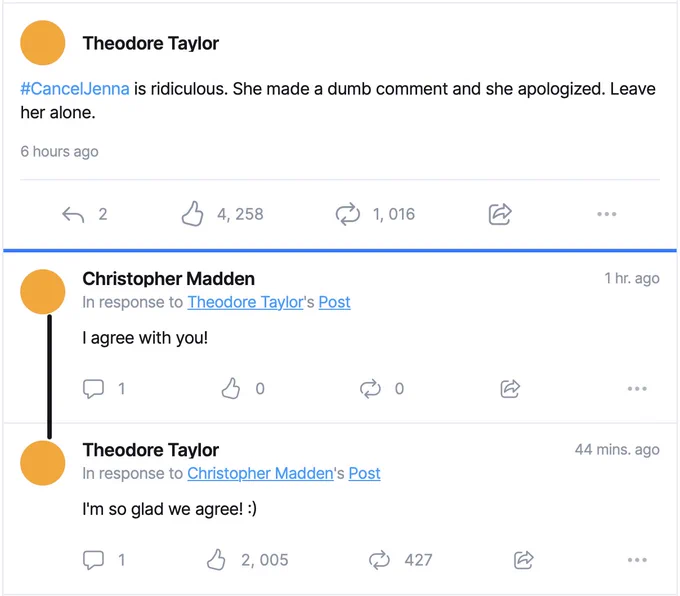The width and height of the screenshot is (680, 596).
Task: Open the #CancelJenna hashtag
Action: [75, 89]
